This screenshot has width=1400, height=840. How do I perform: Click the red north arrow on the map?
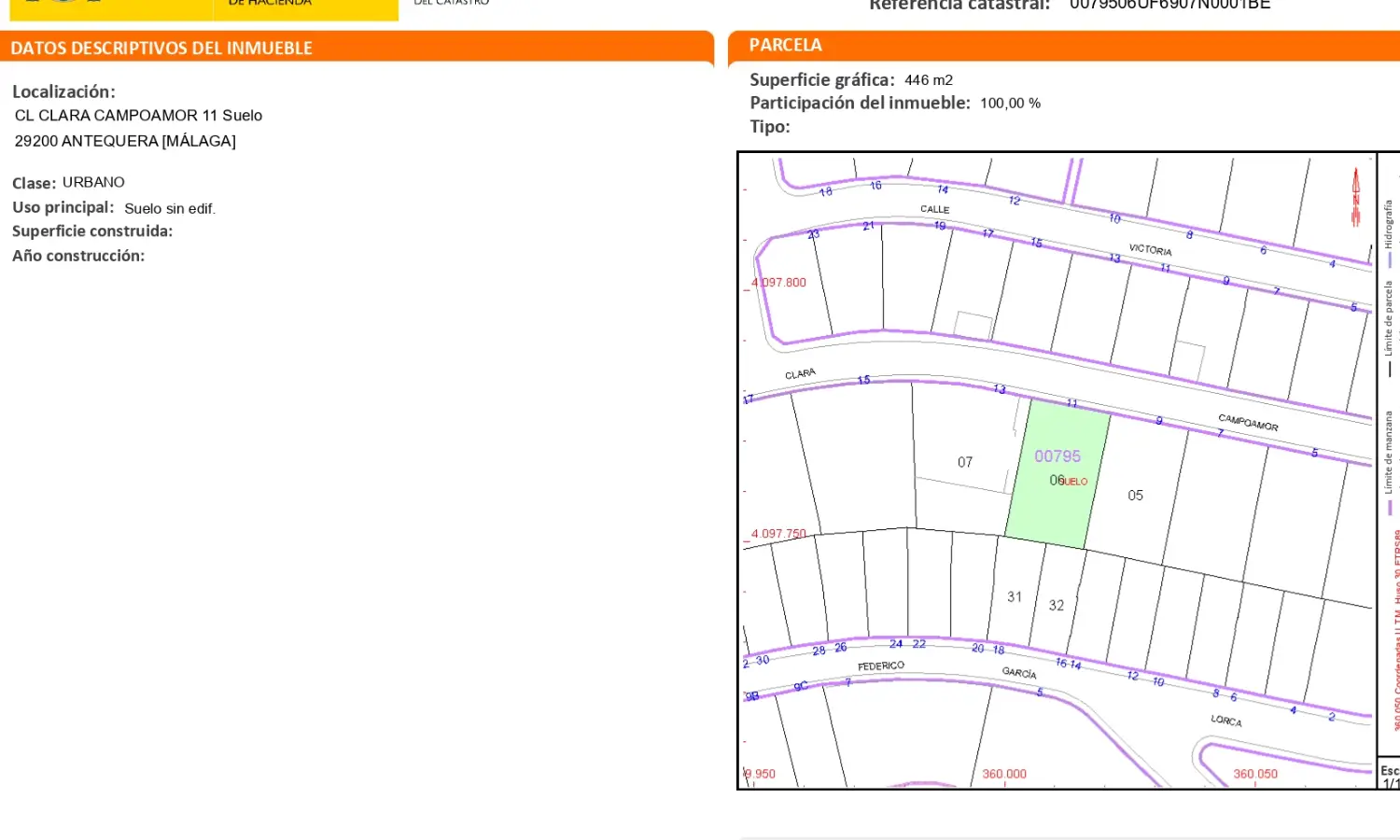1355,197
